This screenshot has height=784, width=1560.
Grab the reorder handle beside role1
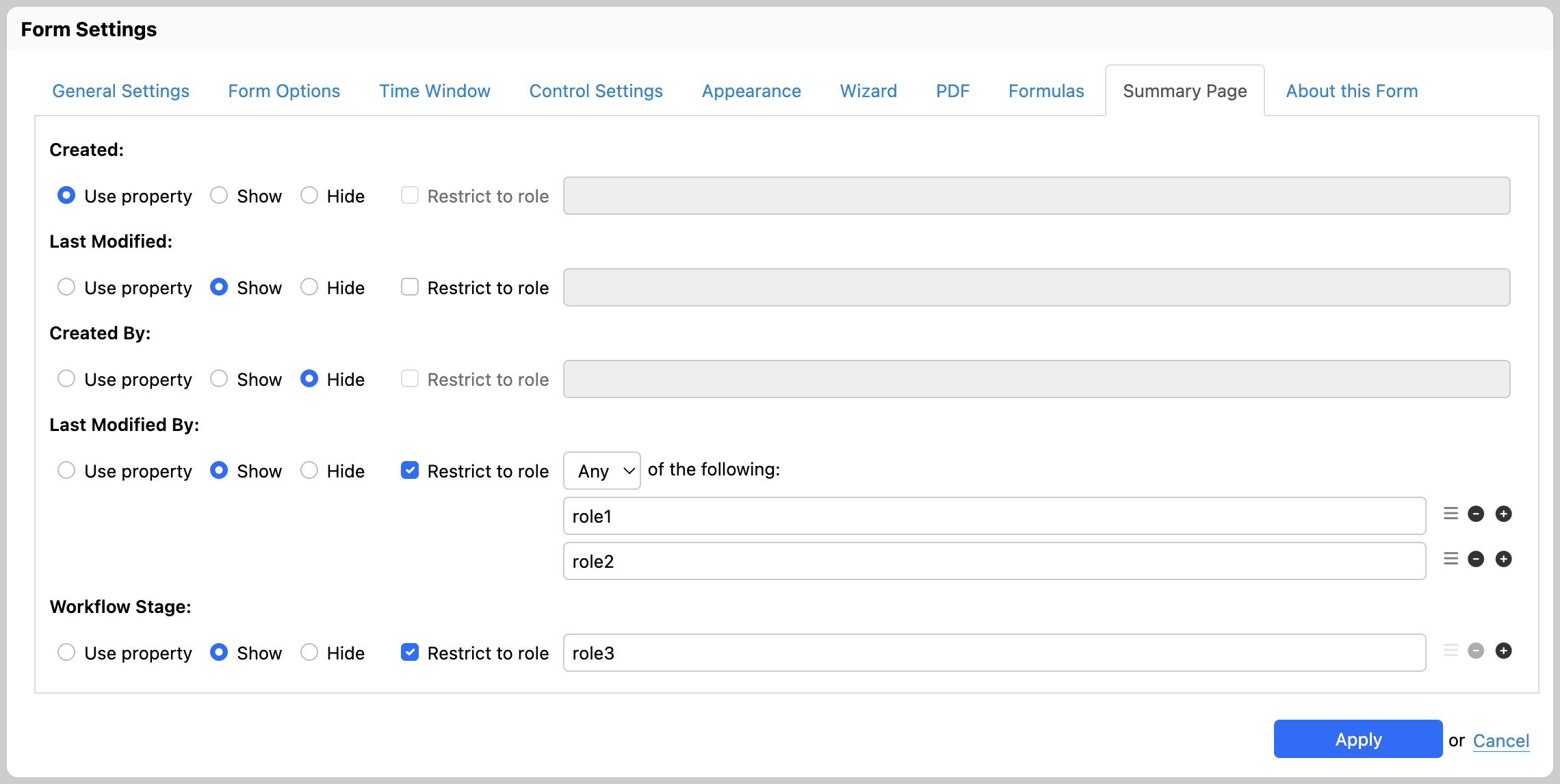tap(1450, 514)
